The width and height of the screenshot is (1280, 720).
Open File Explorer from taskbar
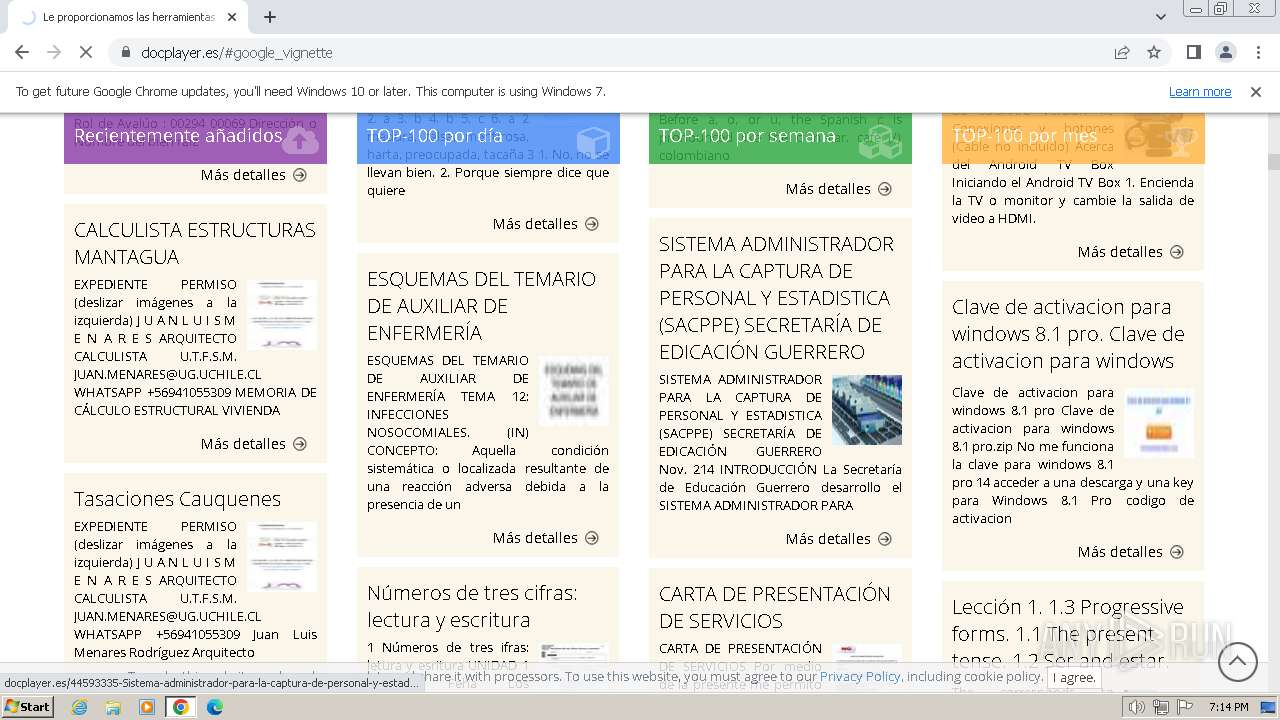tap(113, 707)
